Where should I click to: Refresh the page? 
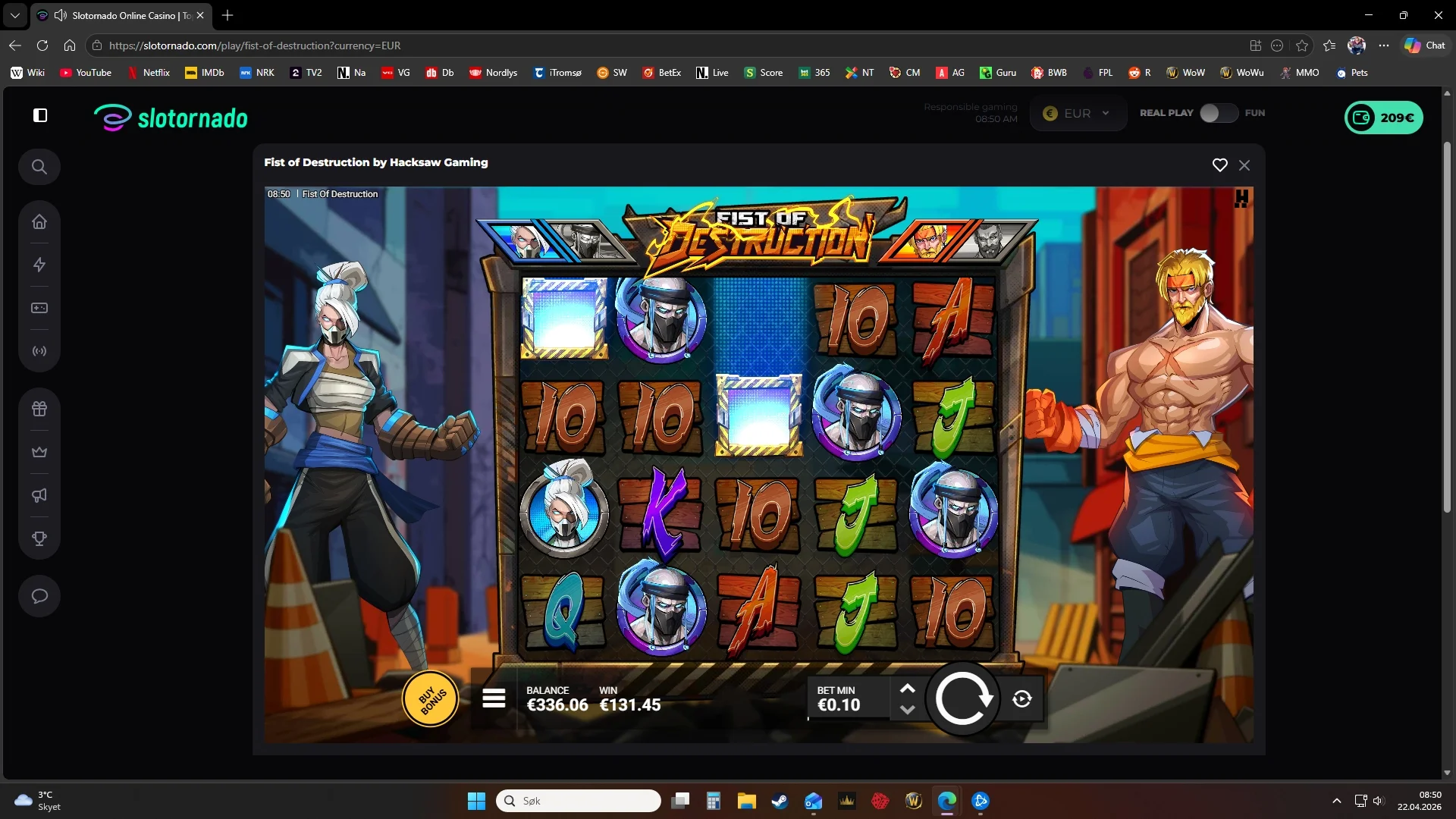(x=42, y=45)
